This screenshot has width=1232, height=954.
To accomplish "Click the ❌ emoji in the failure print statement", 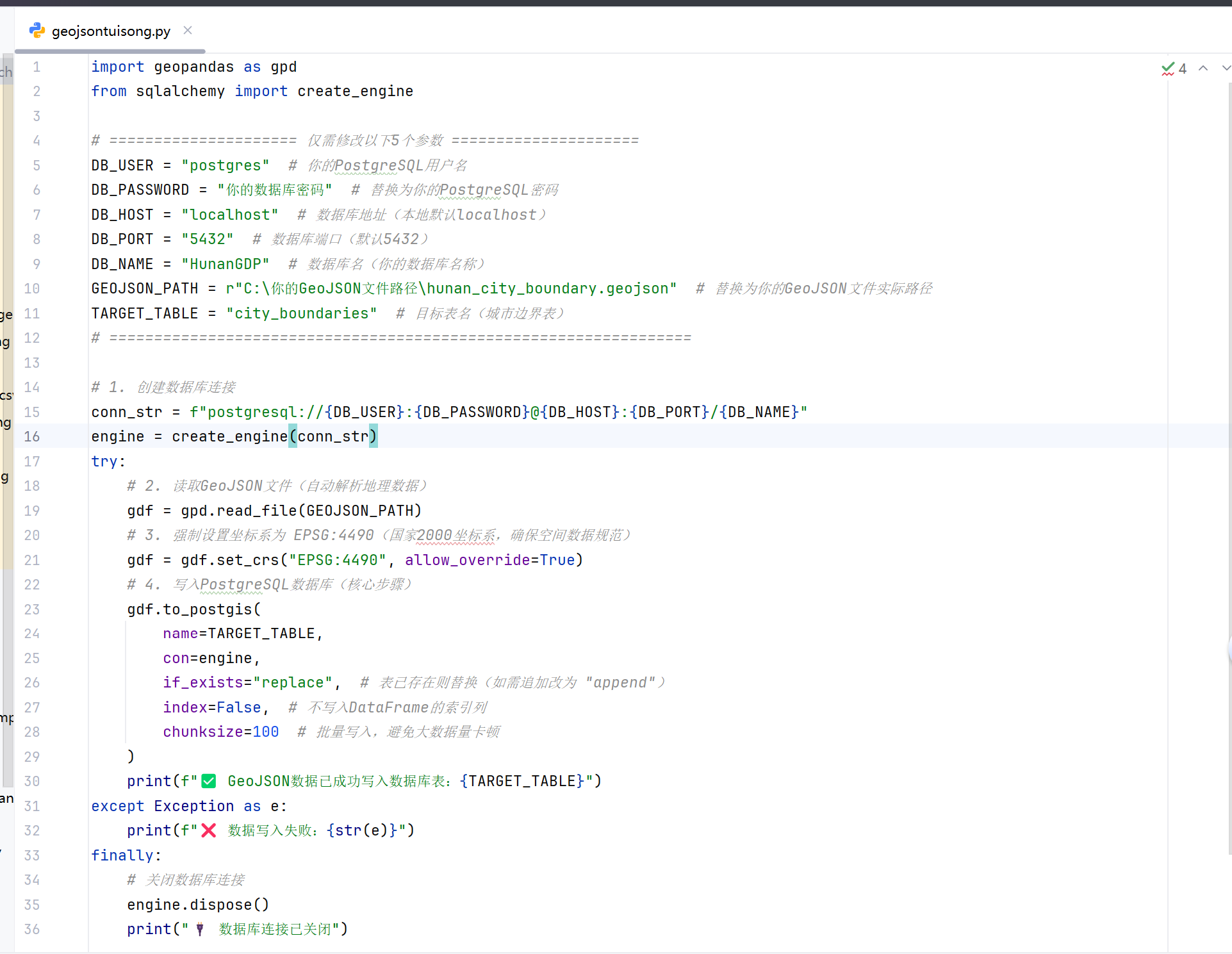I will (208, 830).
